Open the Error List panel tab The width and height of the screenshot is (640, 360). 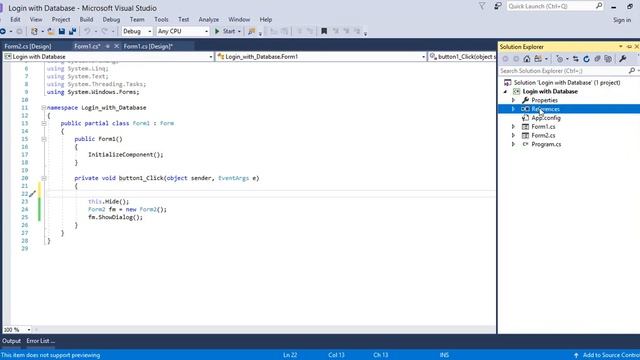[40, 341]
